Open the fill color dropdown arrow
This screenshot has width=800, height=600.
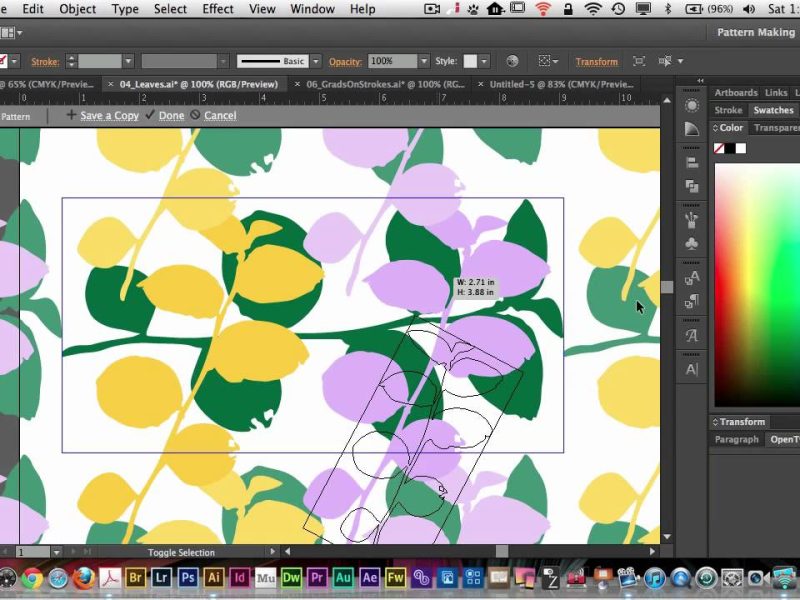tap(14, 61)
